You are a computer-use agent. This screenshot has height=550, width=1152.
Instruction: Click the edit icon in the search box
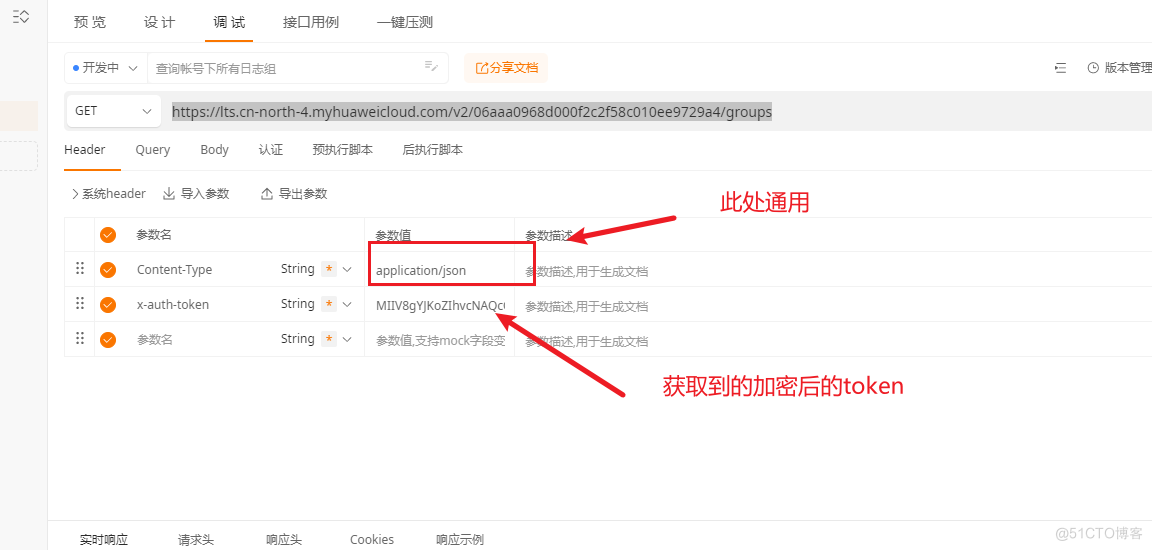tap(431, 67)
